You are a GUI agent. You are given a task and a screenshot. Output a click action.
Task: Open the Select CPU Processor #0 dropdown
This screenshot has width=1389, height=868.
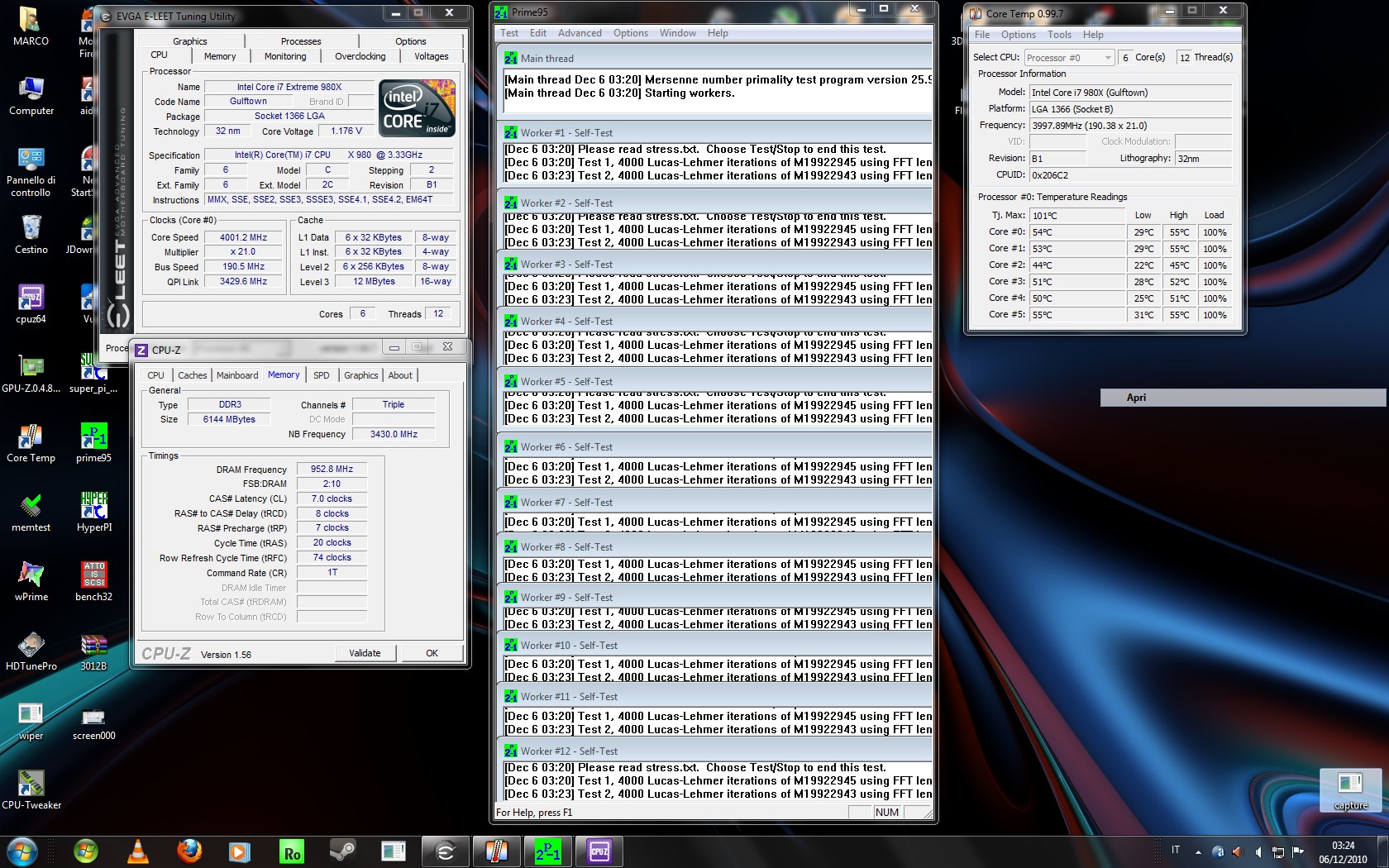(x=1070, y=58)
